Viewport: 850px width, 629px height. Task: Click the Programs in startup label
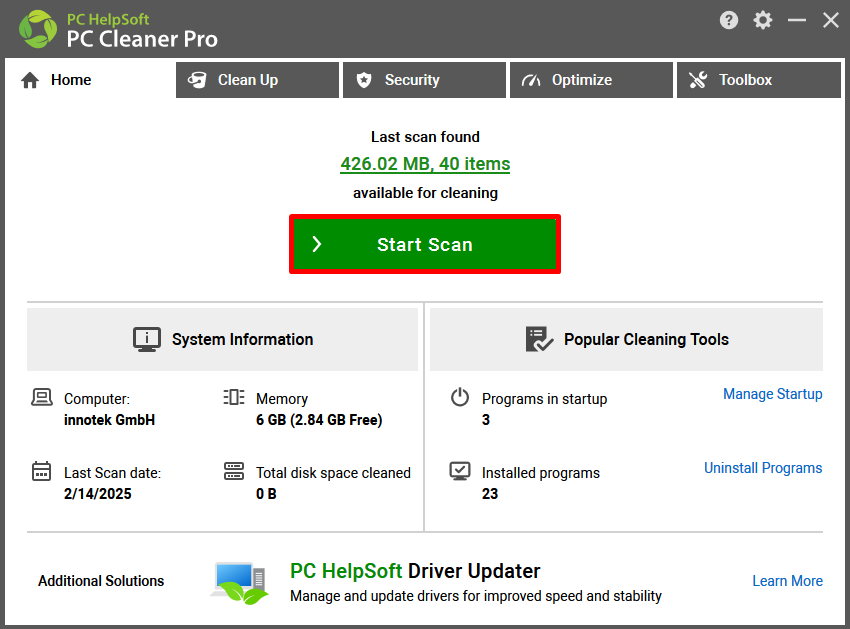(544, 399)
